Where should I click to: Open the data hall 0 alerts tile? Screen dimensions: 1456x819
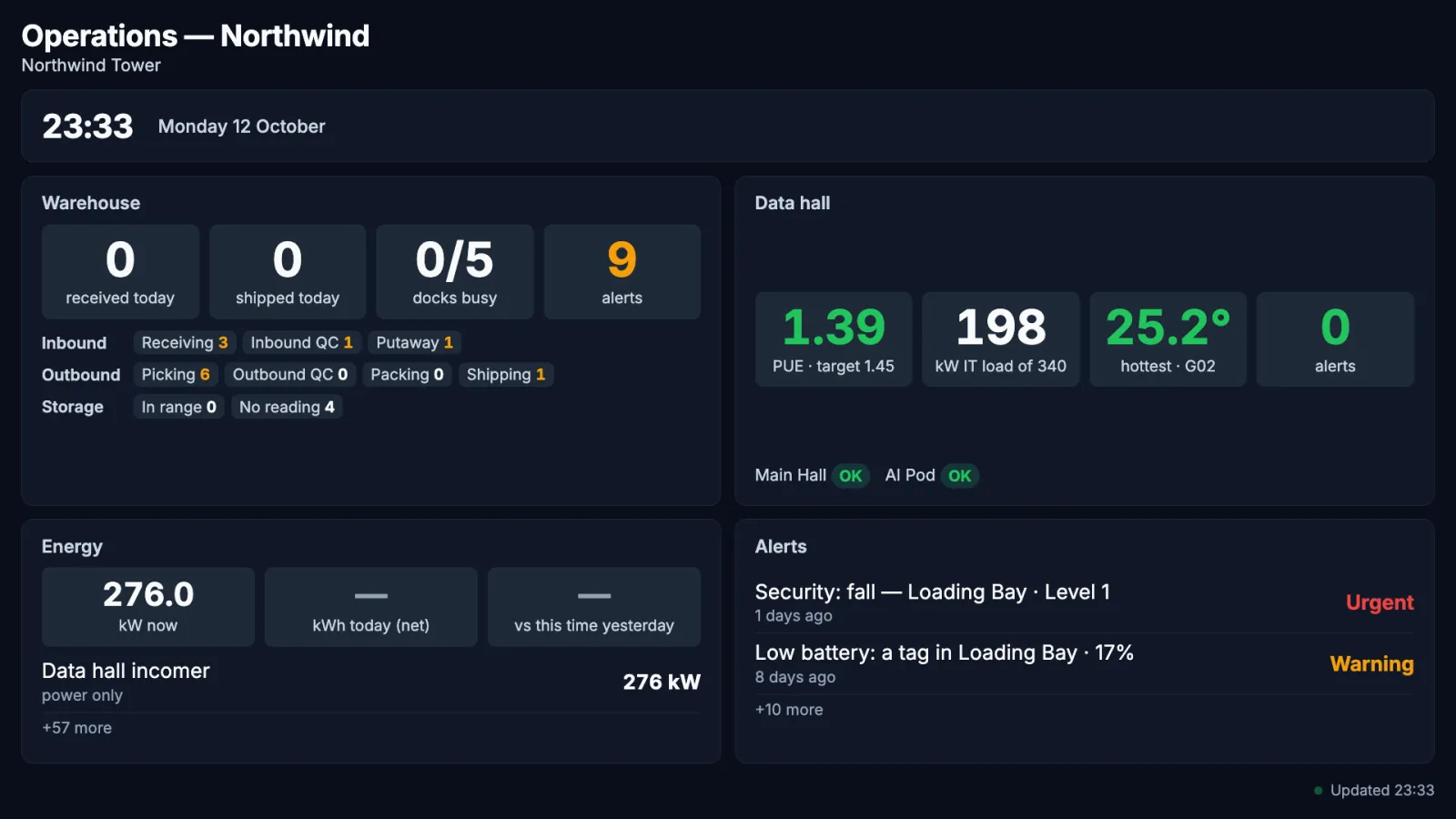(1335, 339)
